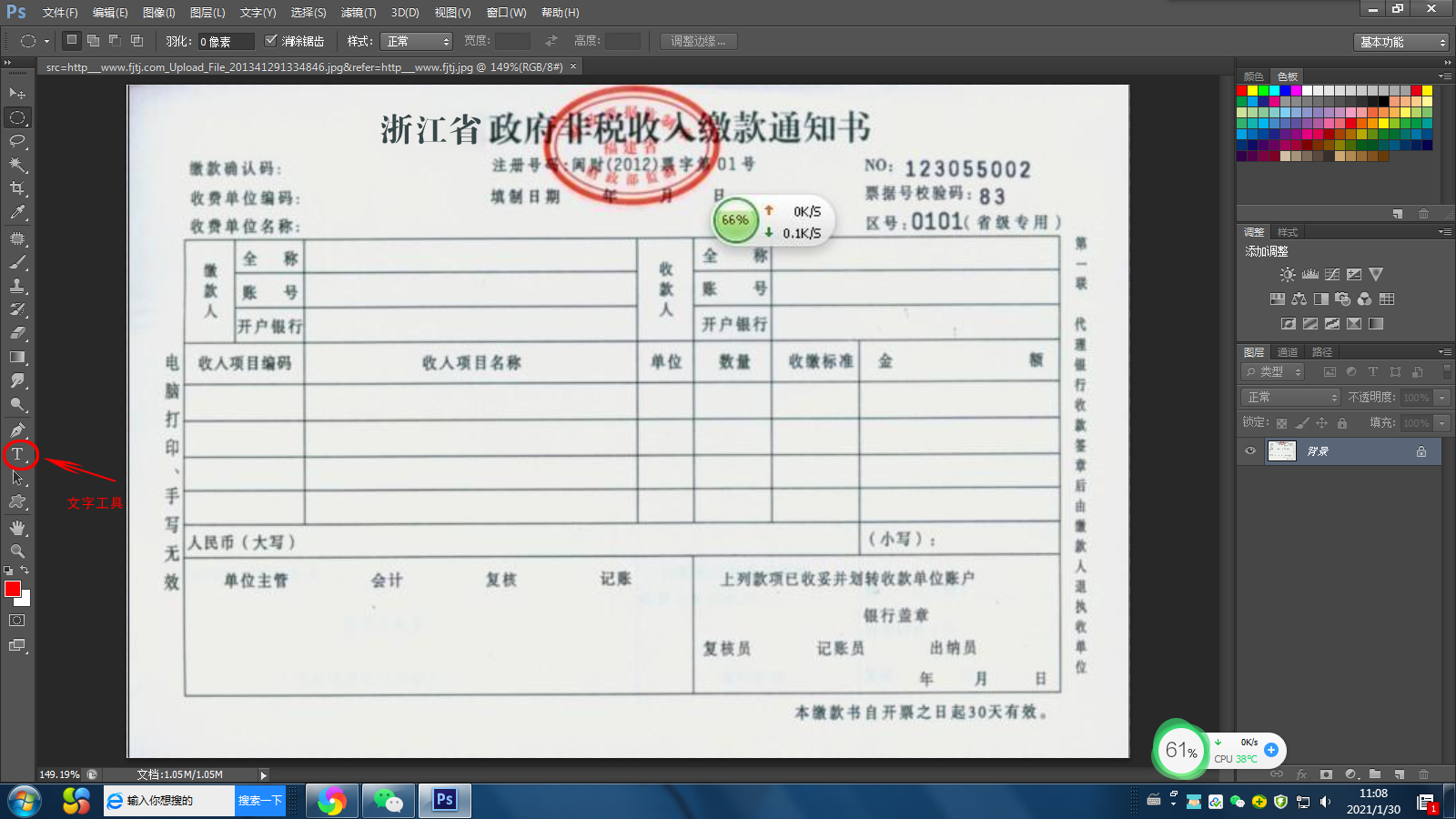Select the Clone Stamp tool
This screenshot has height=819, width=1456.
(x=17, y=286)
